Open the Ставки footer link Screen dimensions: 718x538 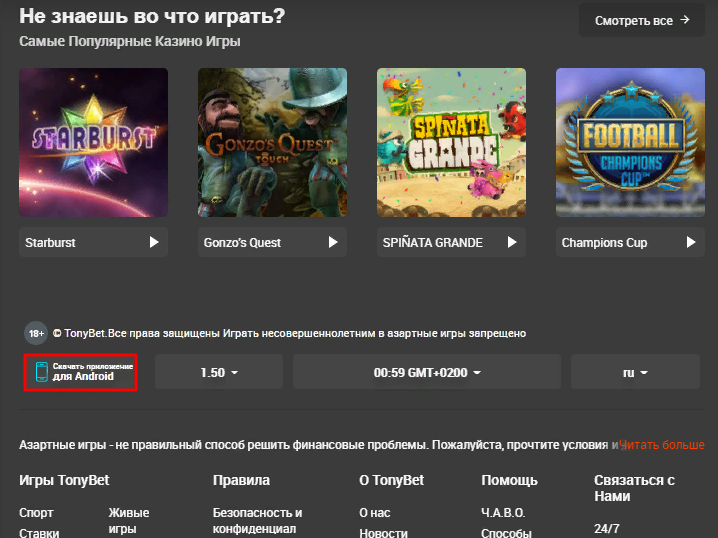coord(39,533)
